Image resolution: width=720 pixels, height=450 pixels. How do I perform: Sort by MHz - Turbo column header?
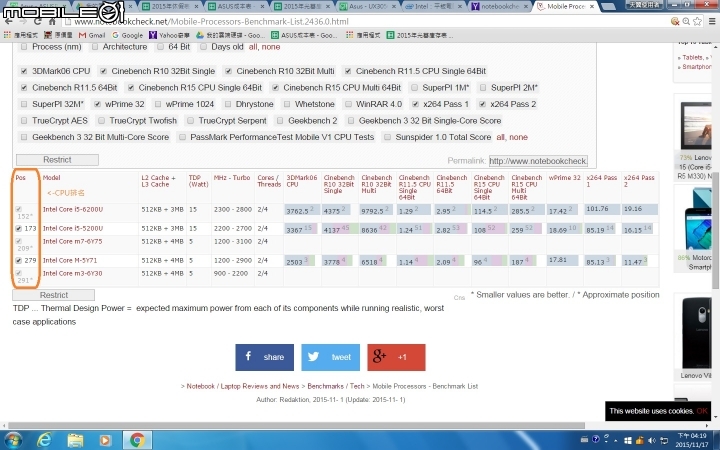click(x=232, y=178)
